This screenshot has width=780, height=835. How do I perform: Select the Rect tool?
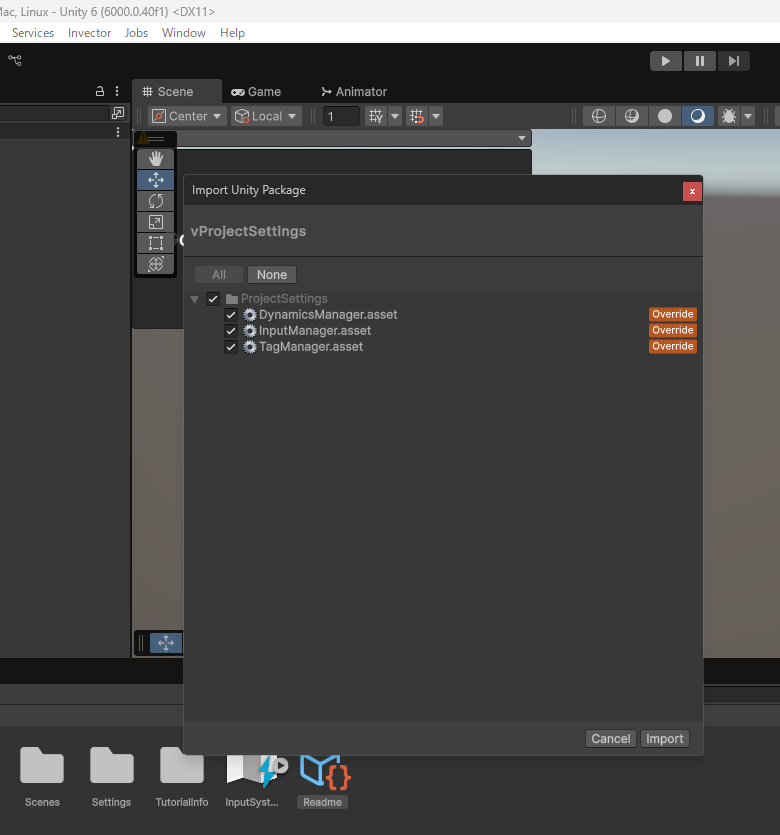(155, 243)
